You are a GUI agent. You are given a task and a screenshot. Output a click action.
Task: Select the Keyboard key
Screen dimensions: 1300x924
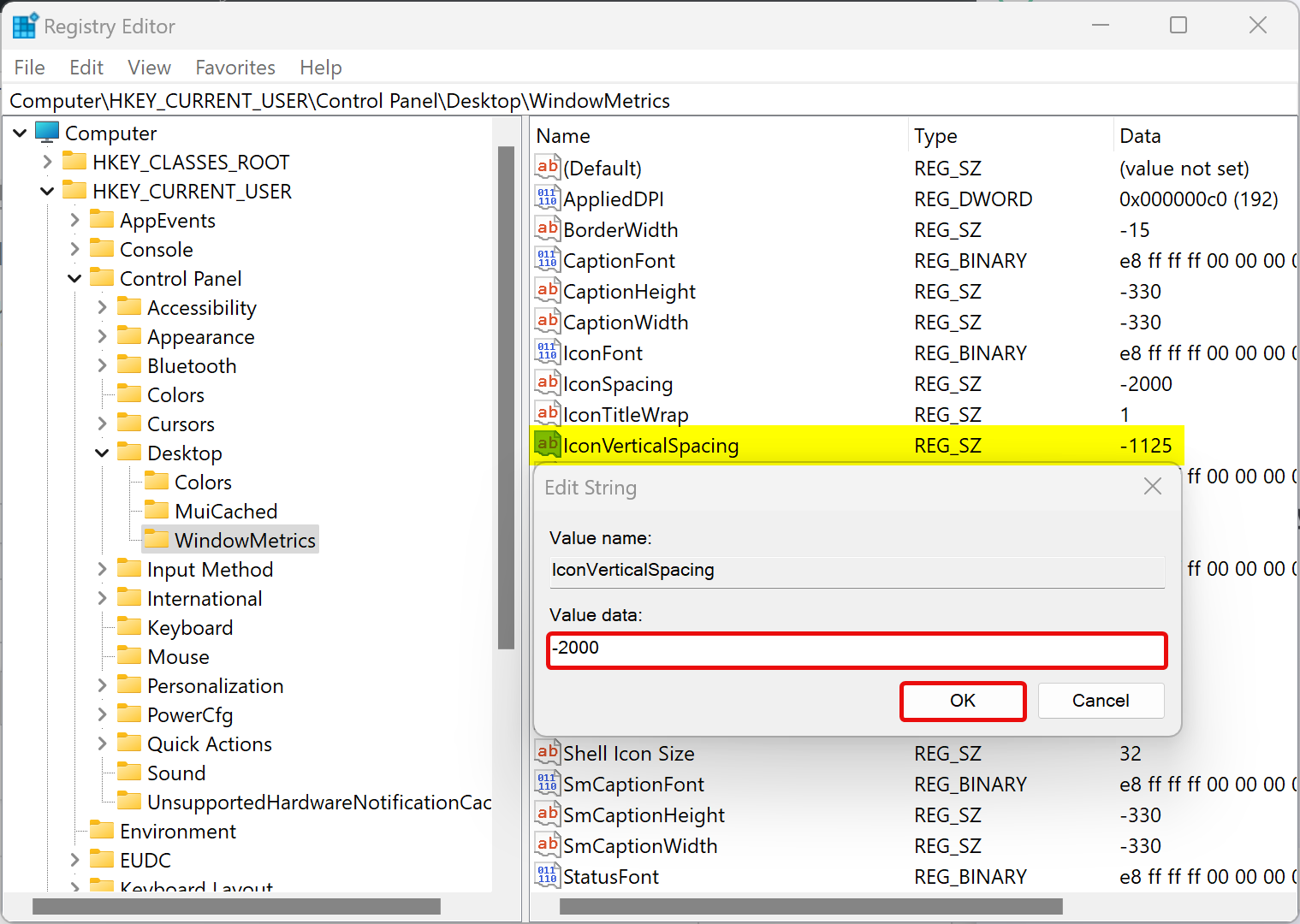190,628
